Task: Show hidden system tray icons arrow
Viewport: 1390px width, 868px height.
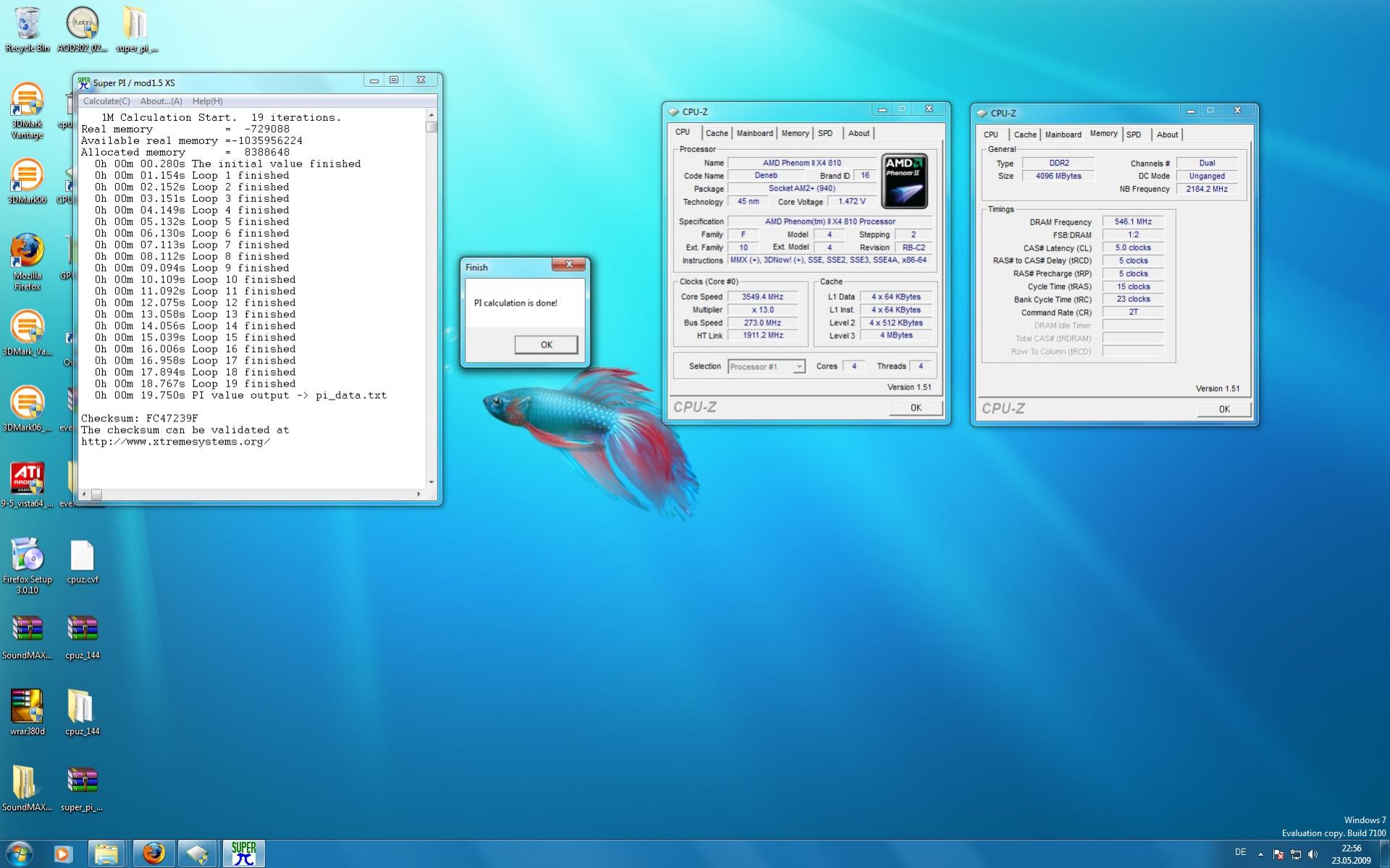Action: point(1260,854)
